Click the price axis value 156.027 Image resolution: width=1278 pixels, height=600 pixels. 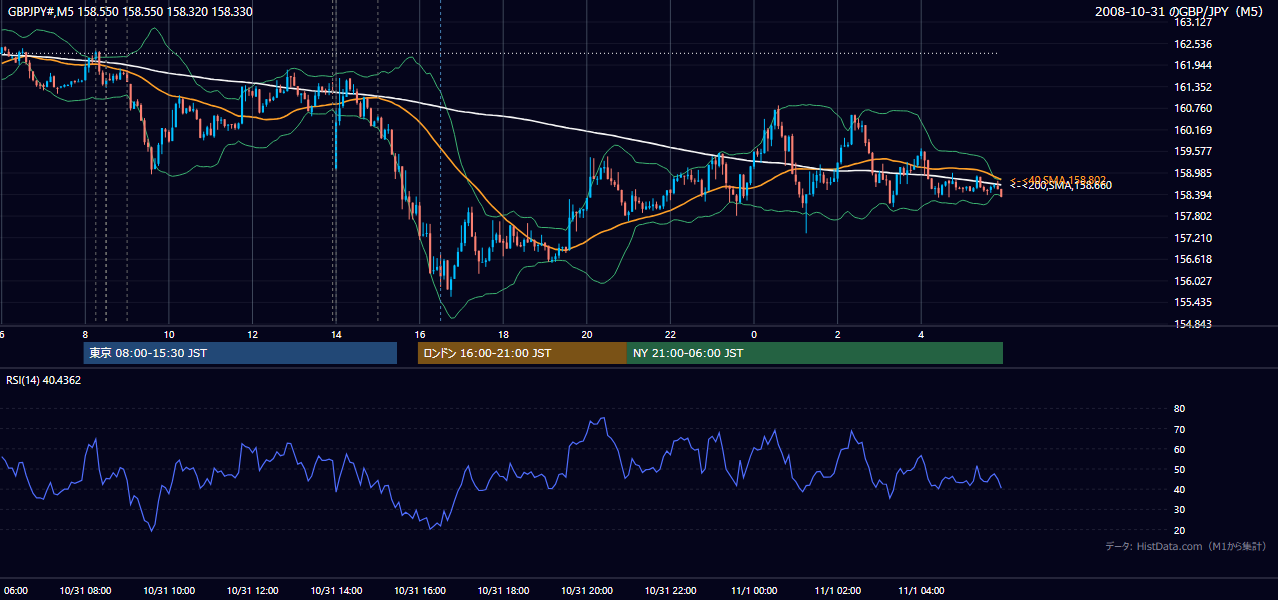[1192, 281]
